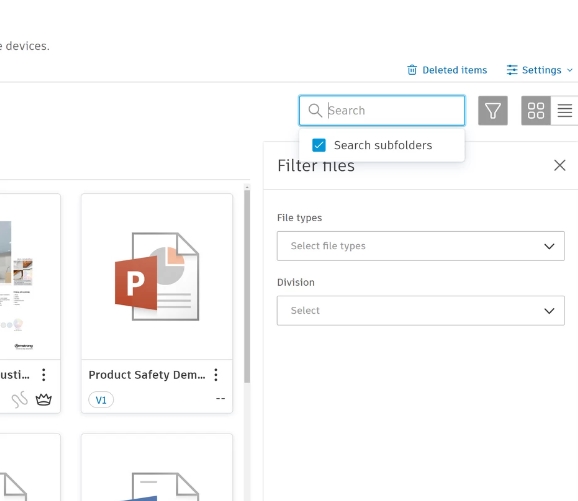The image size is (578, 501).
Task: Toggle the filter funnel button
Action: coord(493,111)
